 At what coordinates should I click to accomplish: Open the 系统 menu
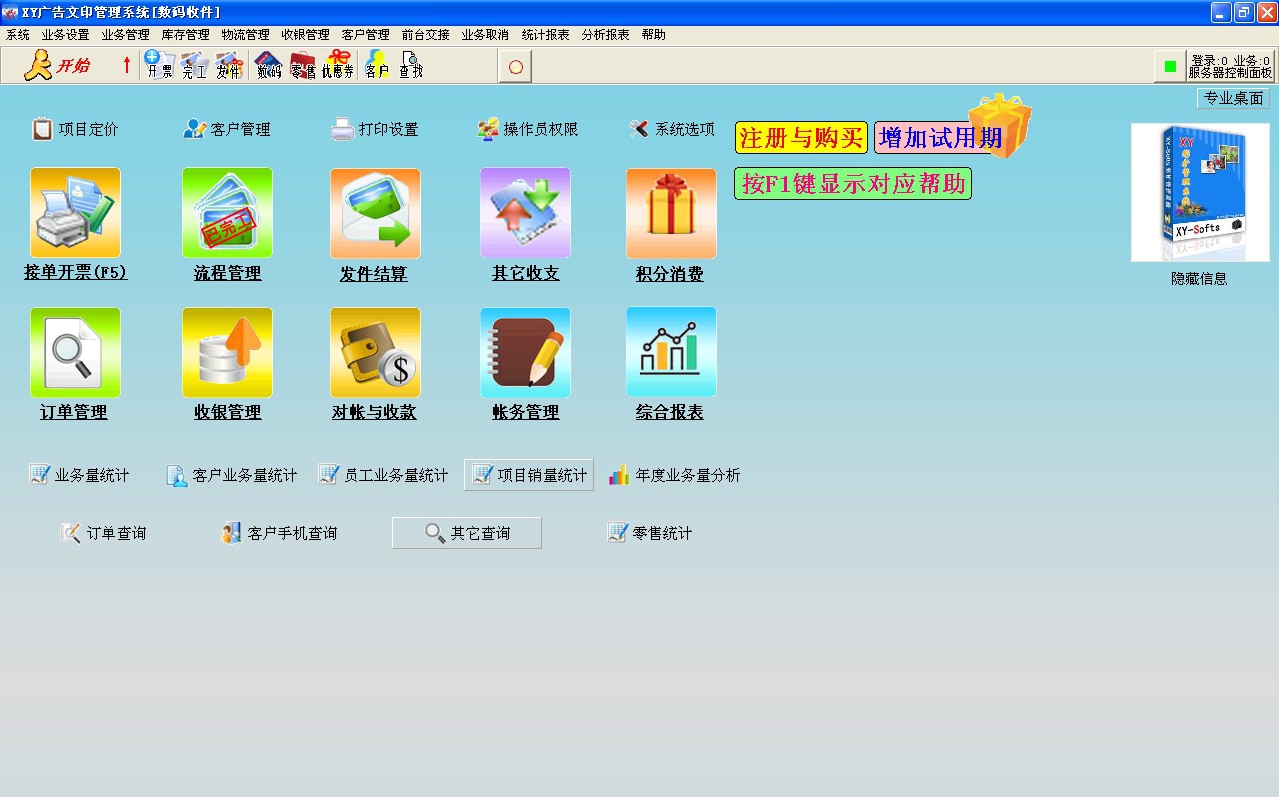click(x=17, y=33)
